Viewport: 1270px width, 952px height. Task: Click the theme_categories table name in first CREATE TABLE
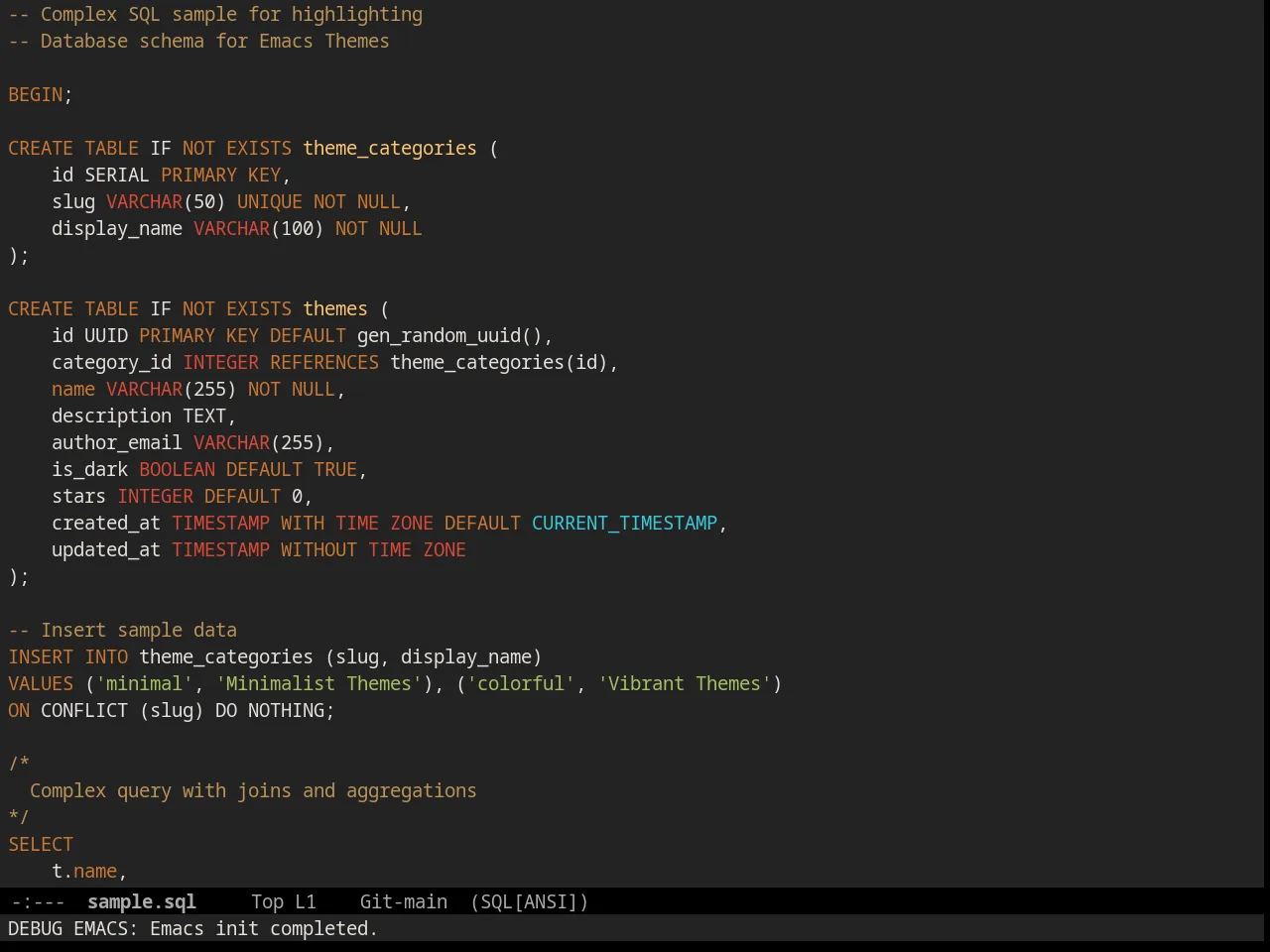[389, 148]
